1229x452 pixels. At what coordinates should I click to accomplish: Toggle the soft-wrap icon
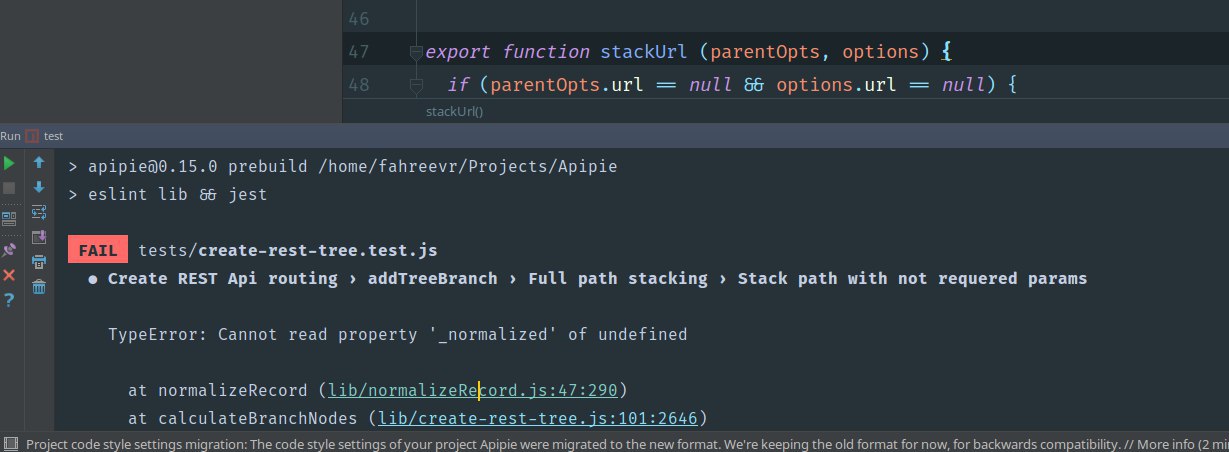[x=39, y=212]
